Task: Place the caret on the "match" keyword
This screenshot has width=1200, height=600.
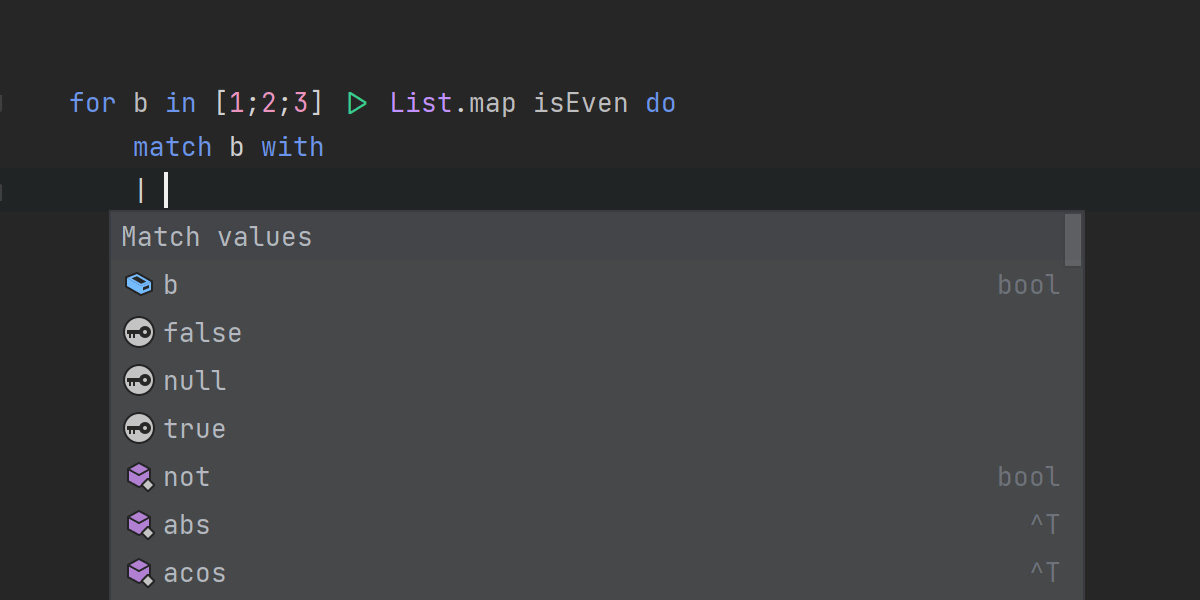Action: [x=172, y=147]
